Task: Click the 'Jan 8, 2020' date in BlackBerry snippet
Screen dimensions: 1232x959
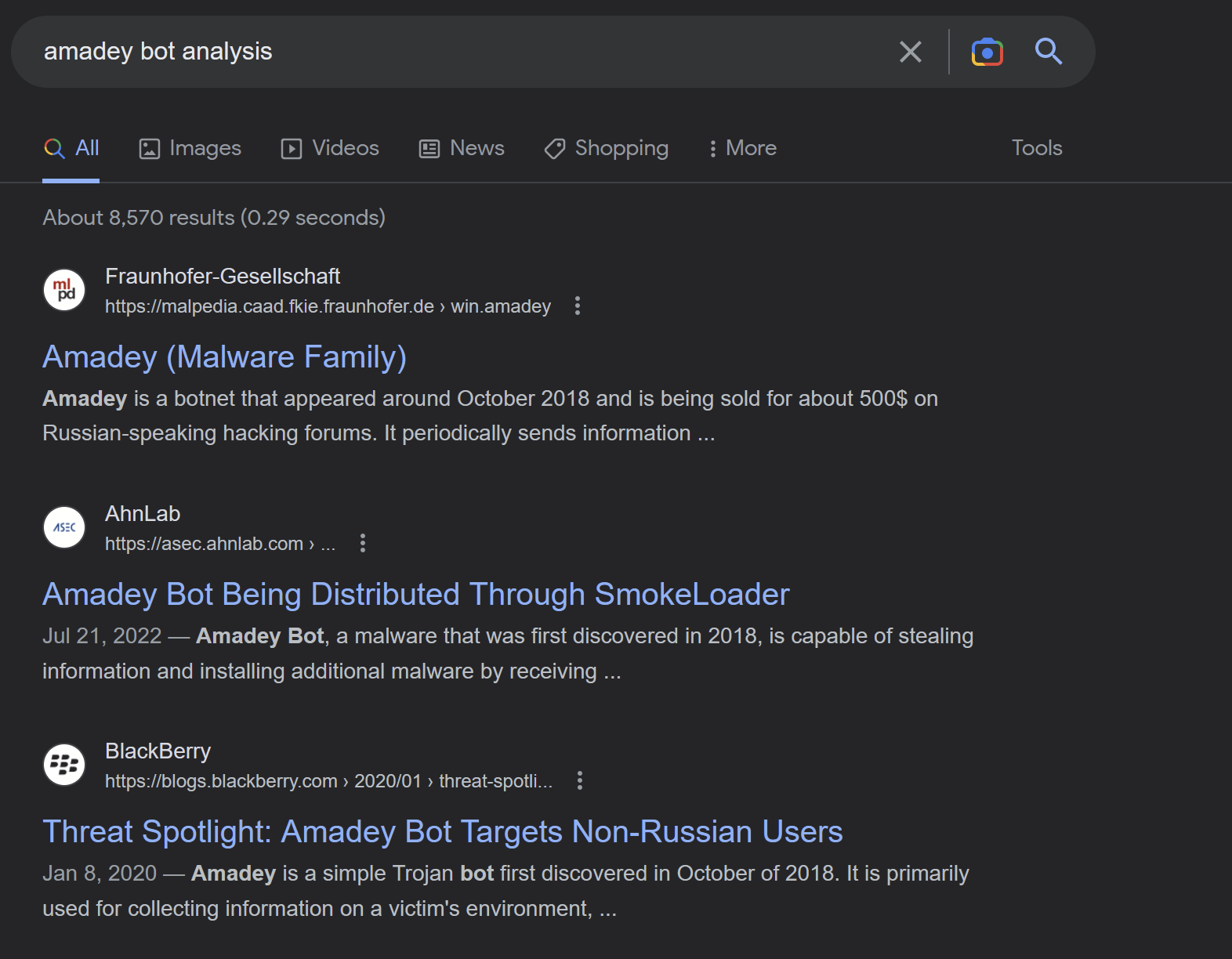Action: coord(100,874)
